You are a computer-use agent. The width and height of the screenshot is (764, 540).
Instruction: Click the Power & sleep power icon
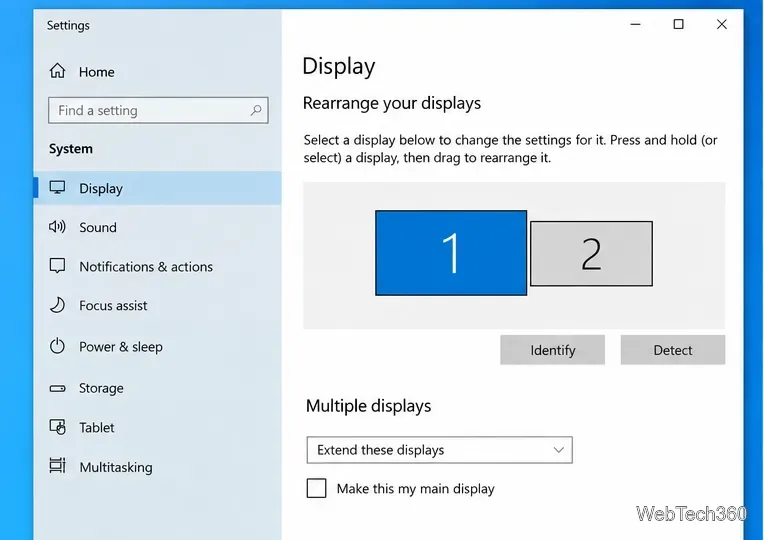(57, 346)
